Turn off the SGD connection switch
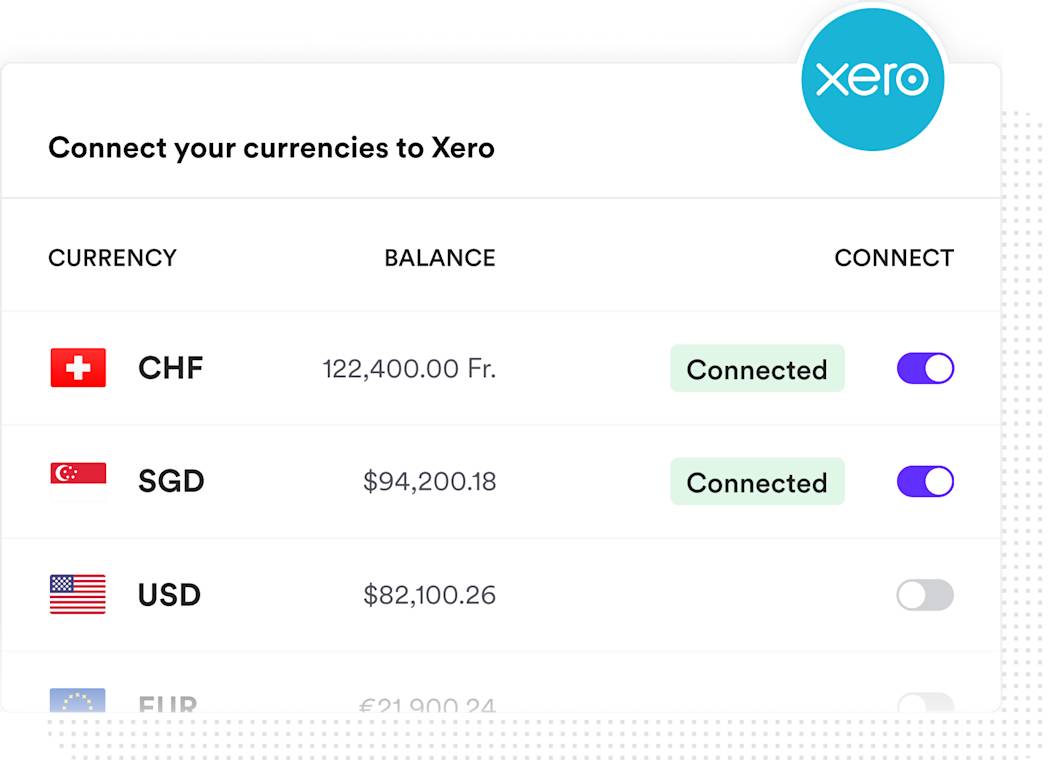 coord(924,481)
